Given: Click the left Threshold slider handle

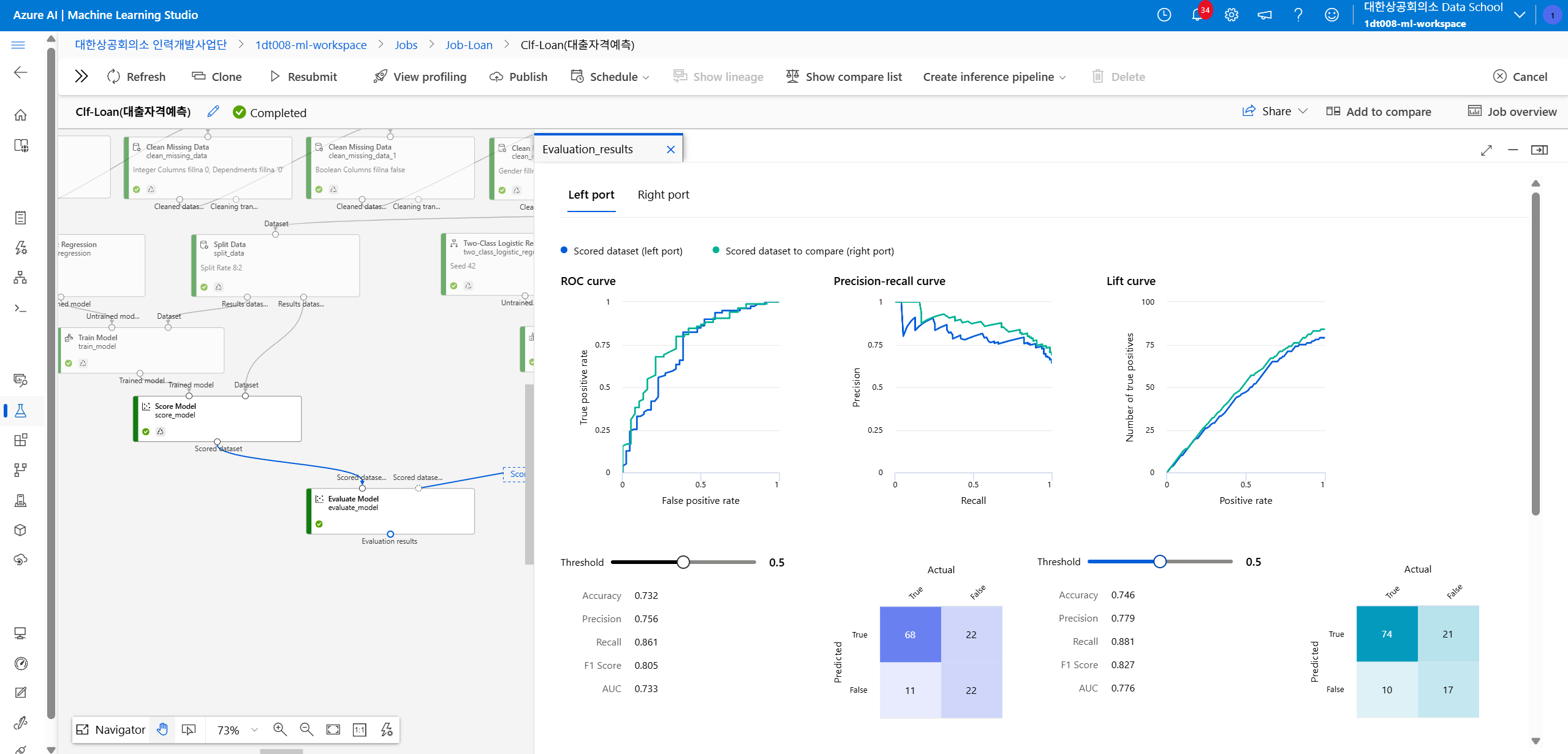Looking at the screenshot, I should tap(683, 562).
